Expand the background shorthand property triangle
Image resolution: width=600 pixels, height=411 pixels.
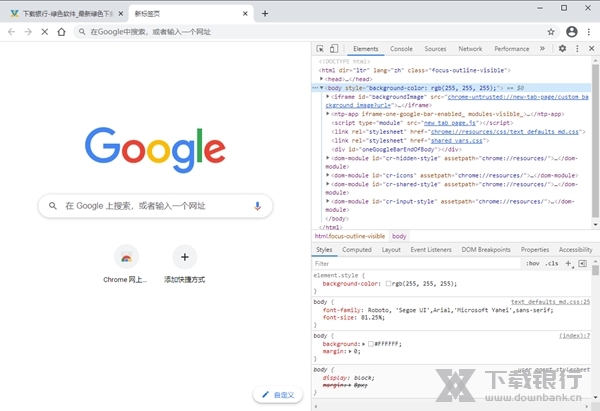click(x=363, y=344)
